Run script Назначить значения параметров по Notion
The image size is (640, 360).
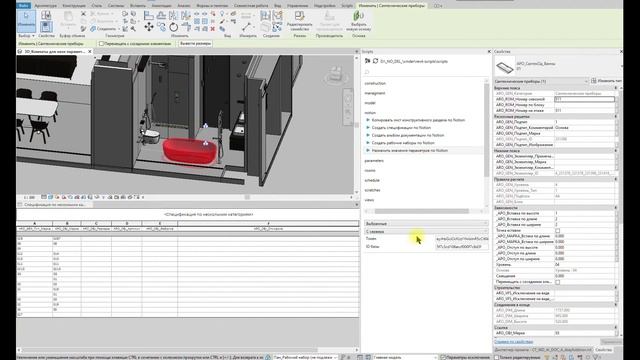point(410,150)
